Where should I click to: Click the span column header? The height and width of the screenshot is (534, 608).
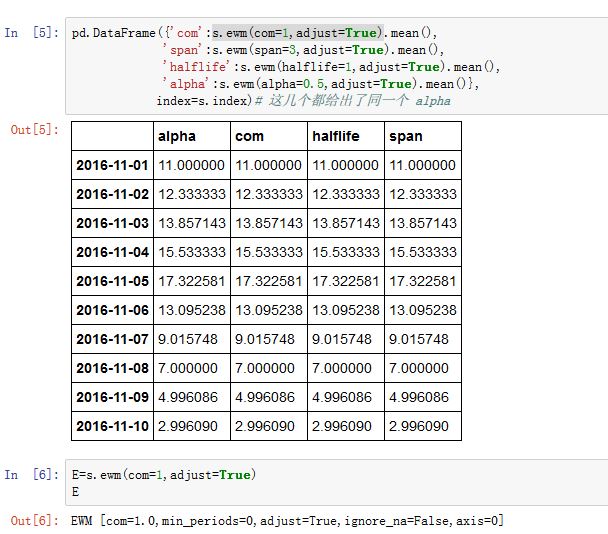point(406,136)
